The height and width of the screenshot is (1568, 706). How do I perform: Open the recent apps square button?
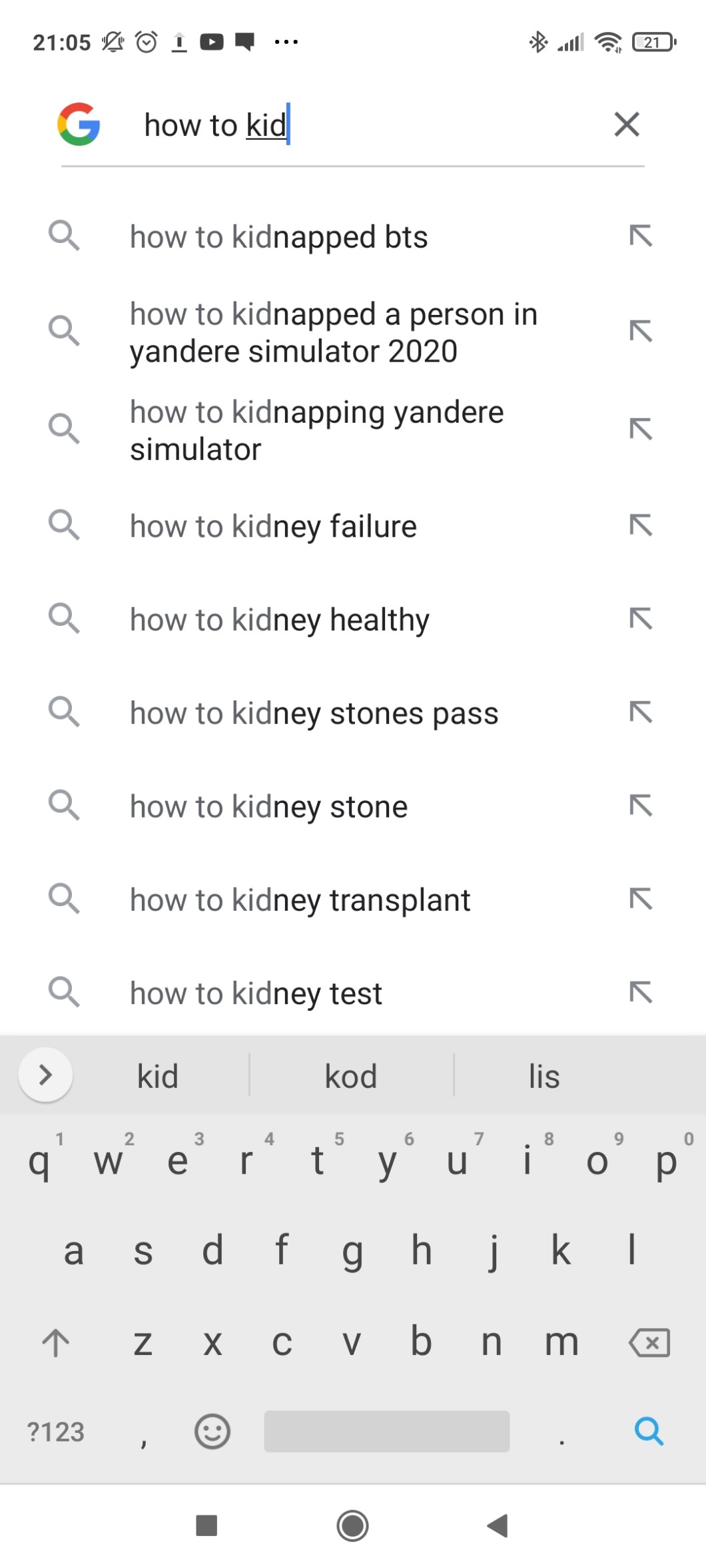click(x=206, y=1525)
